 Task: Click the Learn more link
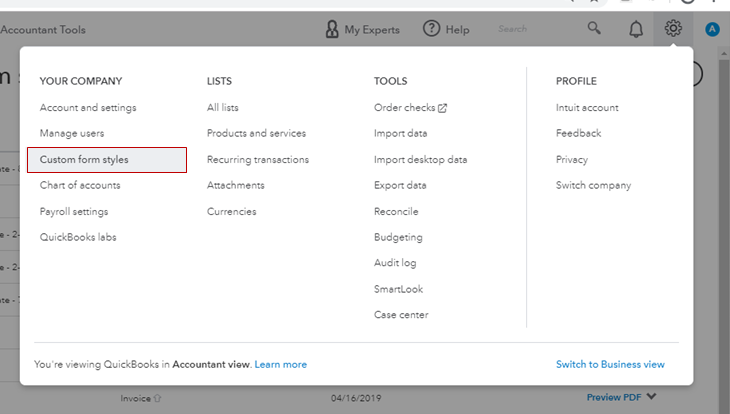click(281, 365)
